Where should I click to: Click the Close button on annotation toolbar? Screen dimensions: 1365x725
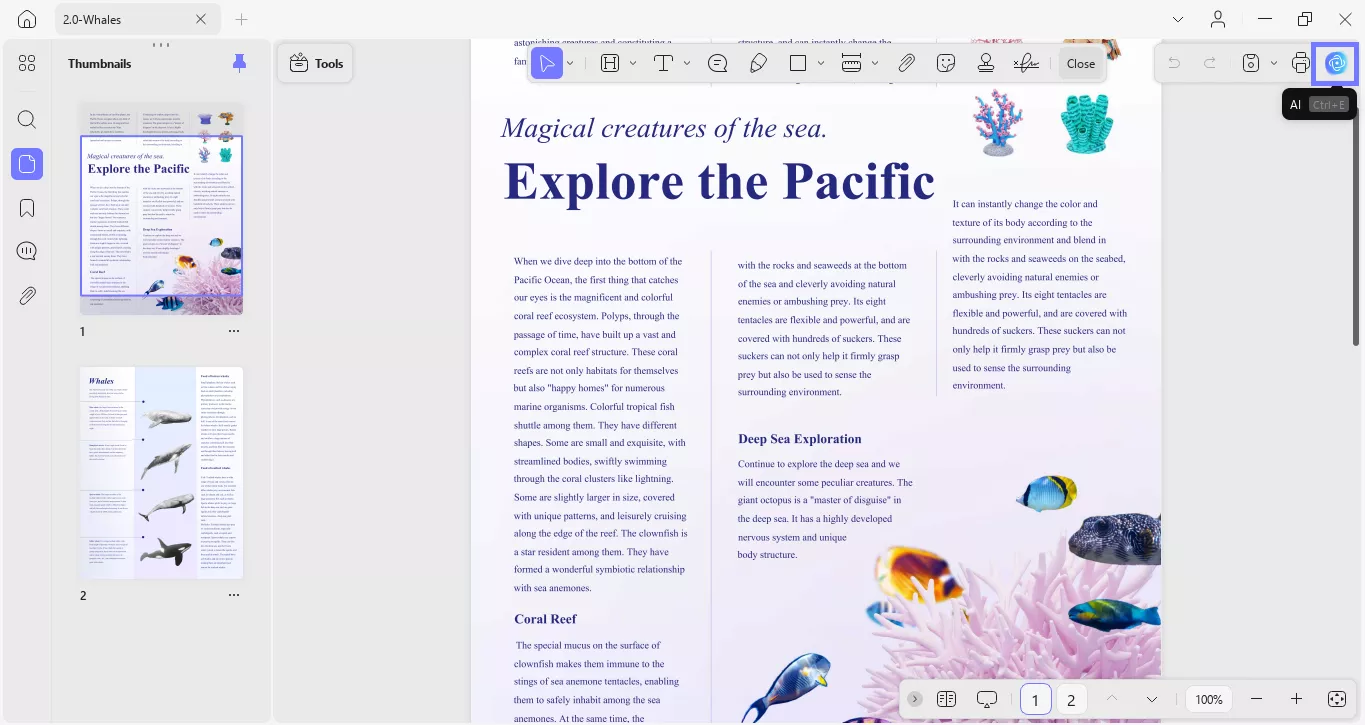coord(1080,63)
